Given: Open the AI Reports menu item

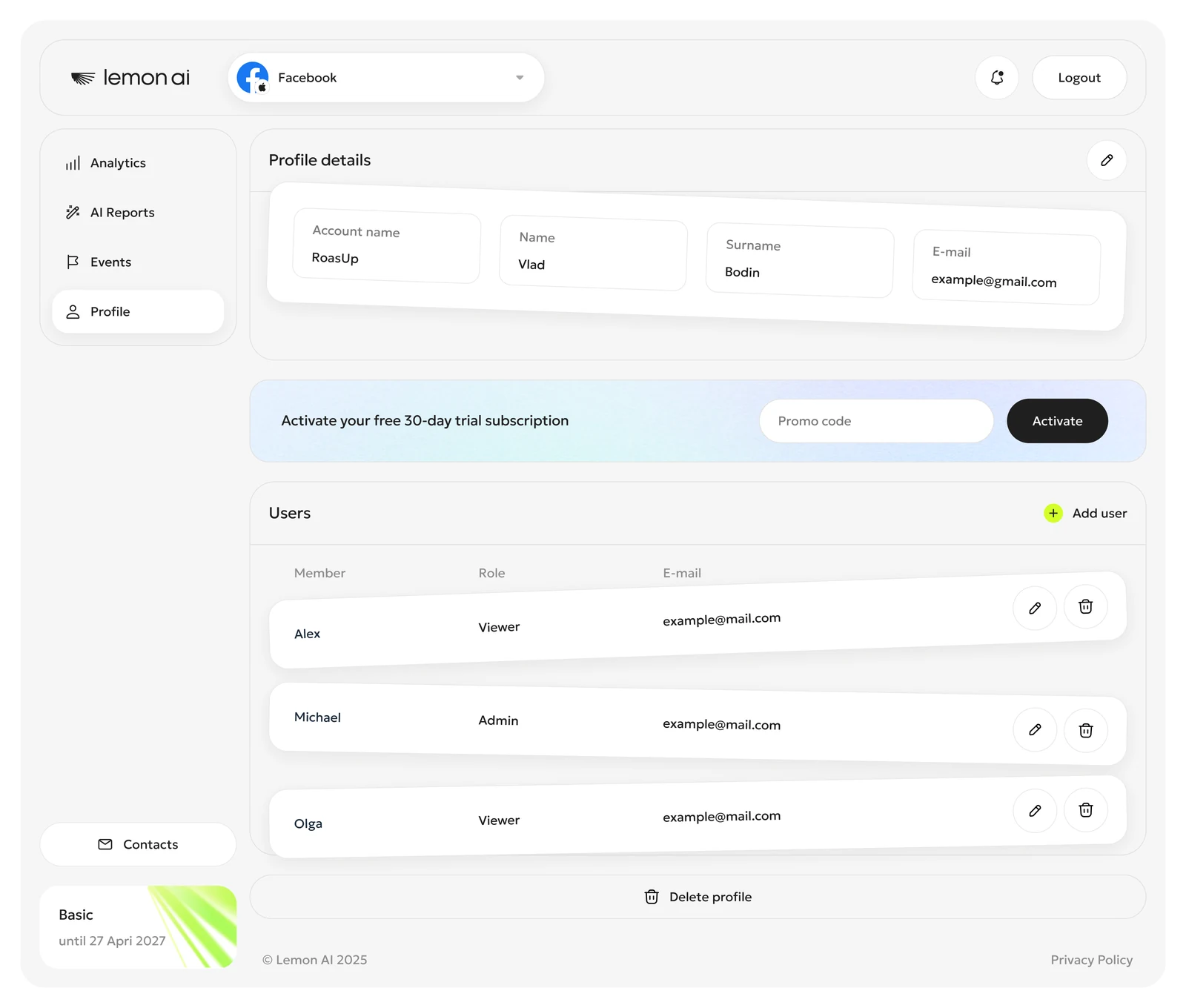Looking at the screenshot, I should pyautogui.click(x=138, y=213).
